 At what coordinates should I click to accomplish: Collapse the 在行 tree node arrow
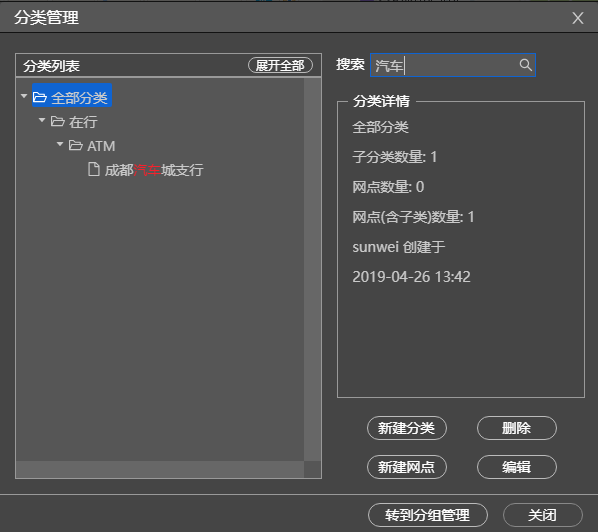(x=42, y=120)
